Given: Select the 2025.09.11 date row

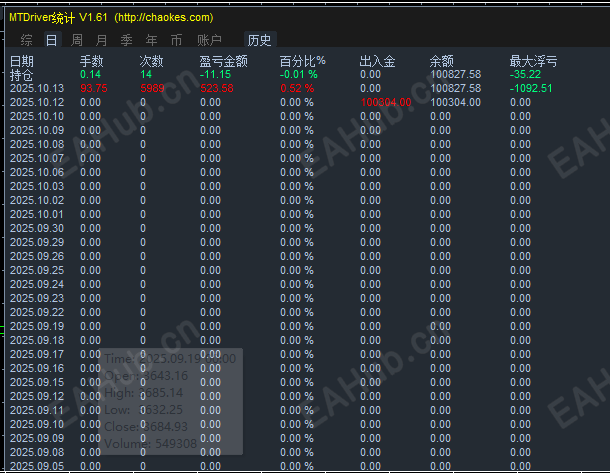Looking at the screenshot, I should (x=37, y=410).
